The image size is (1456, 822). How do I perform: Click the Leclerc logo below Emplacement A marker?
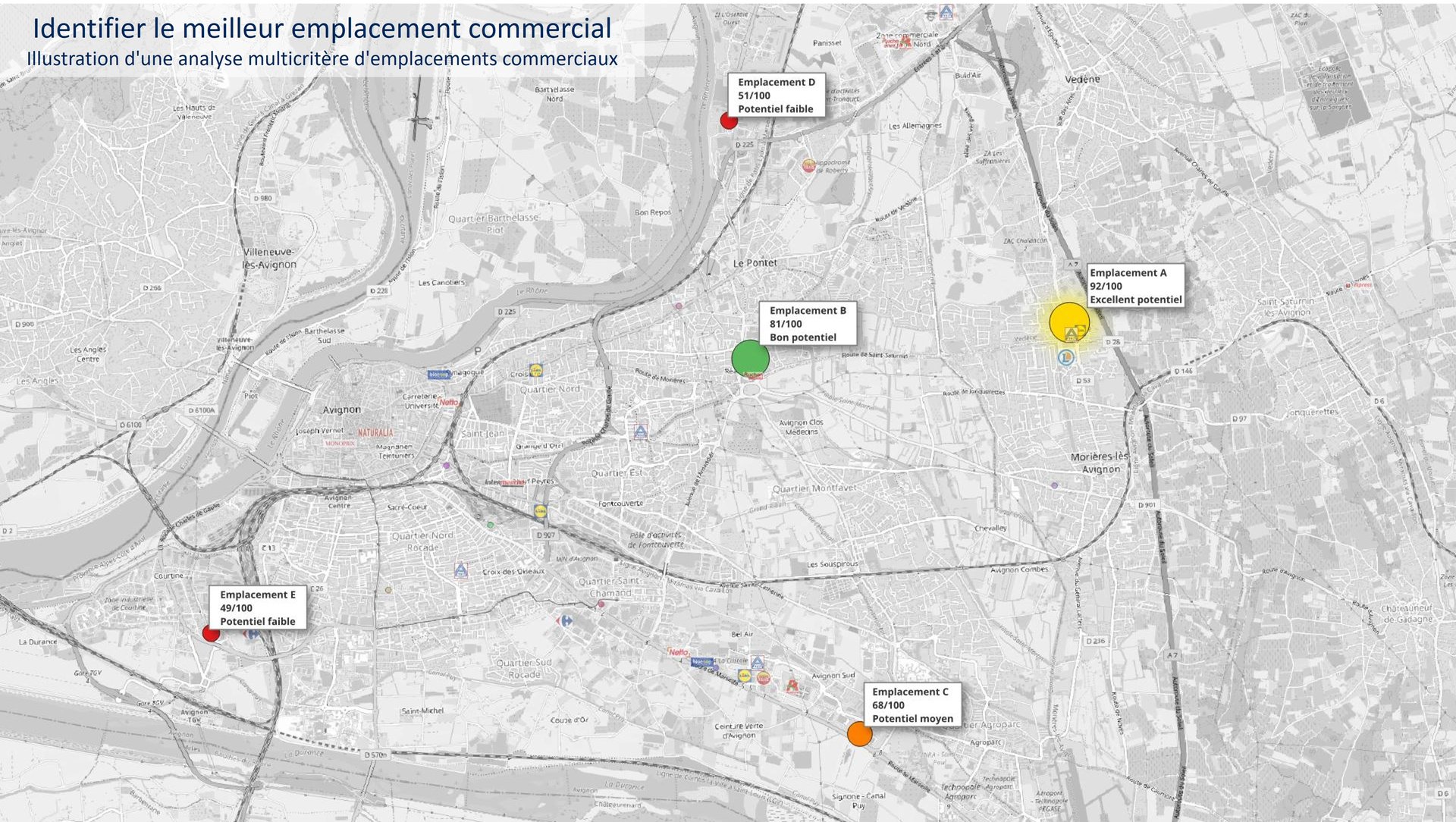[1067, 357]
